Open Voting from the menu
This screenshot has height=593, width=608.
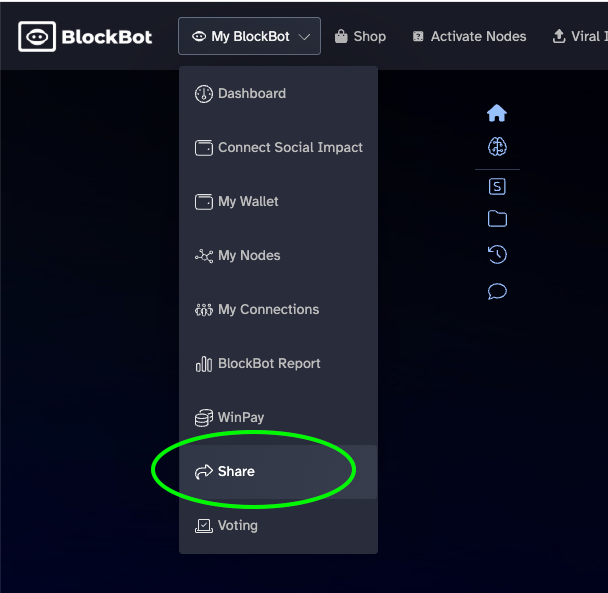(x=278, y=526)
